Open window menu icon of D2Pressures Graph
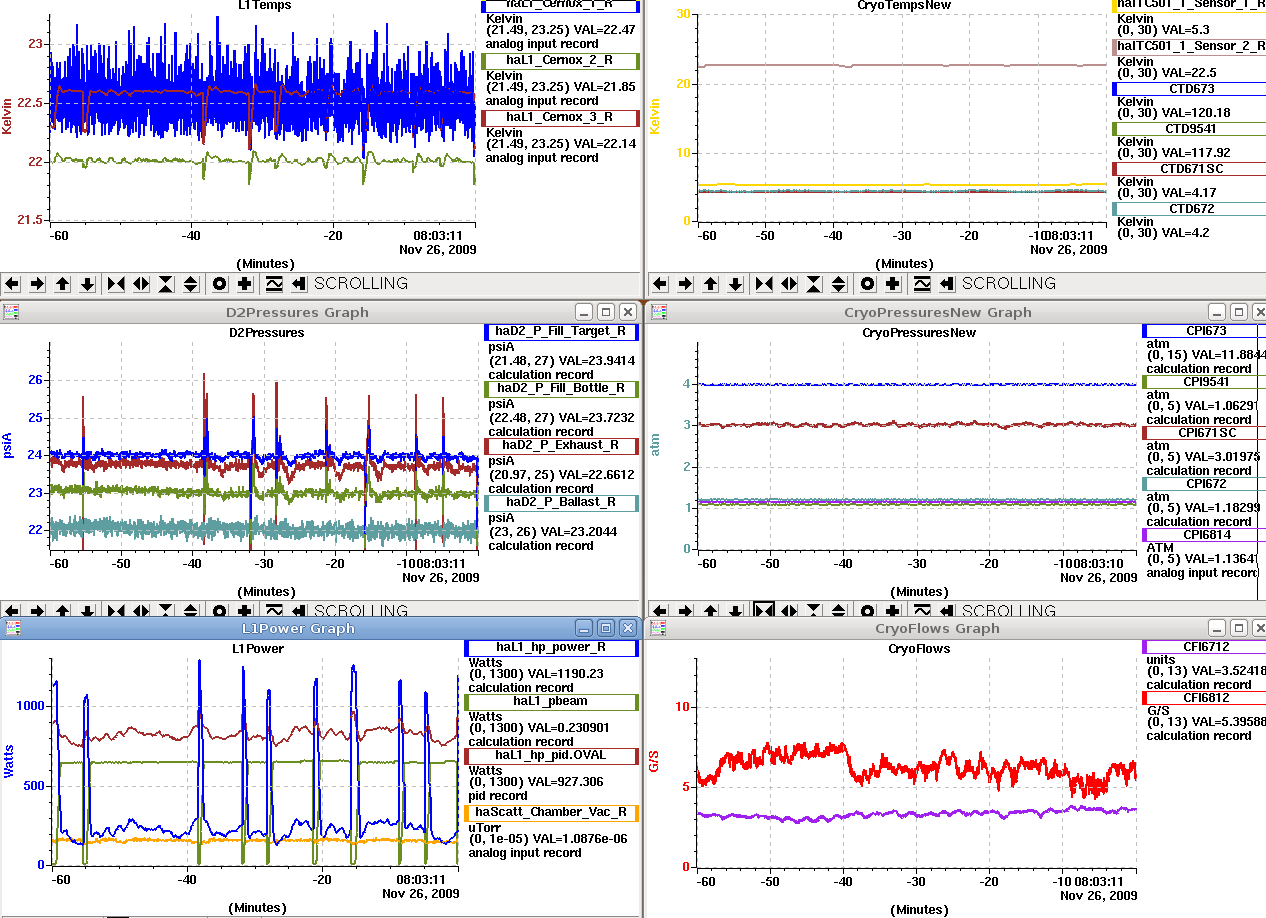Viewport: 1266px width, 918px height. 12,312
